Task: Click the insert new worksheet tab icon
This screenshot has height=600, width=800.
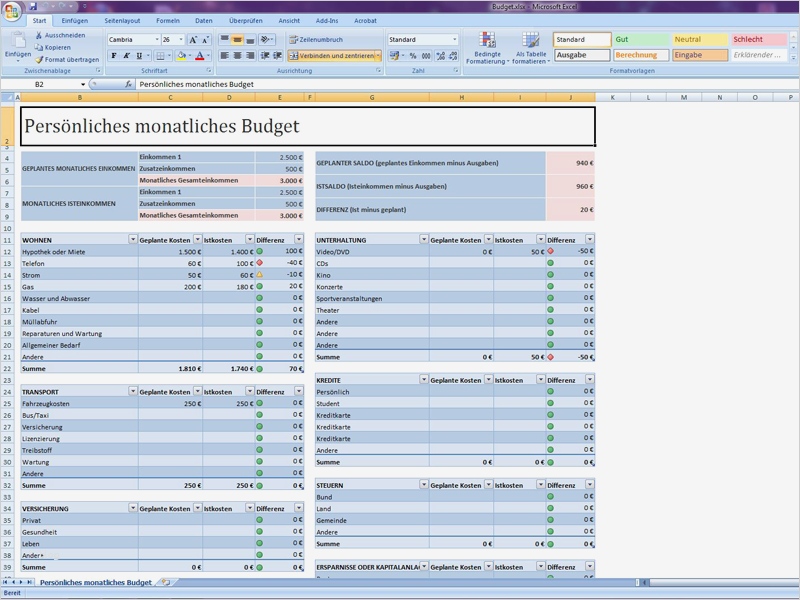Action: [165, 582]
